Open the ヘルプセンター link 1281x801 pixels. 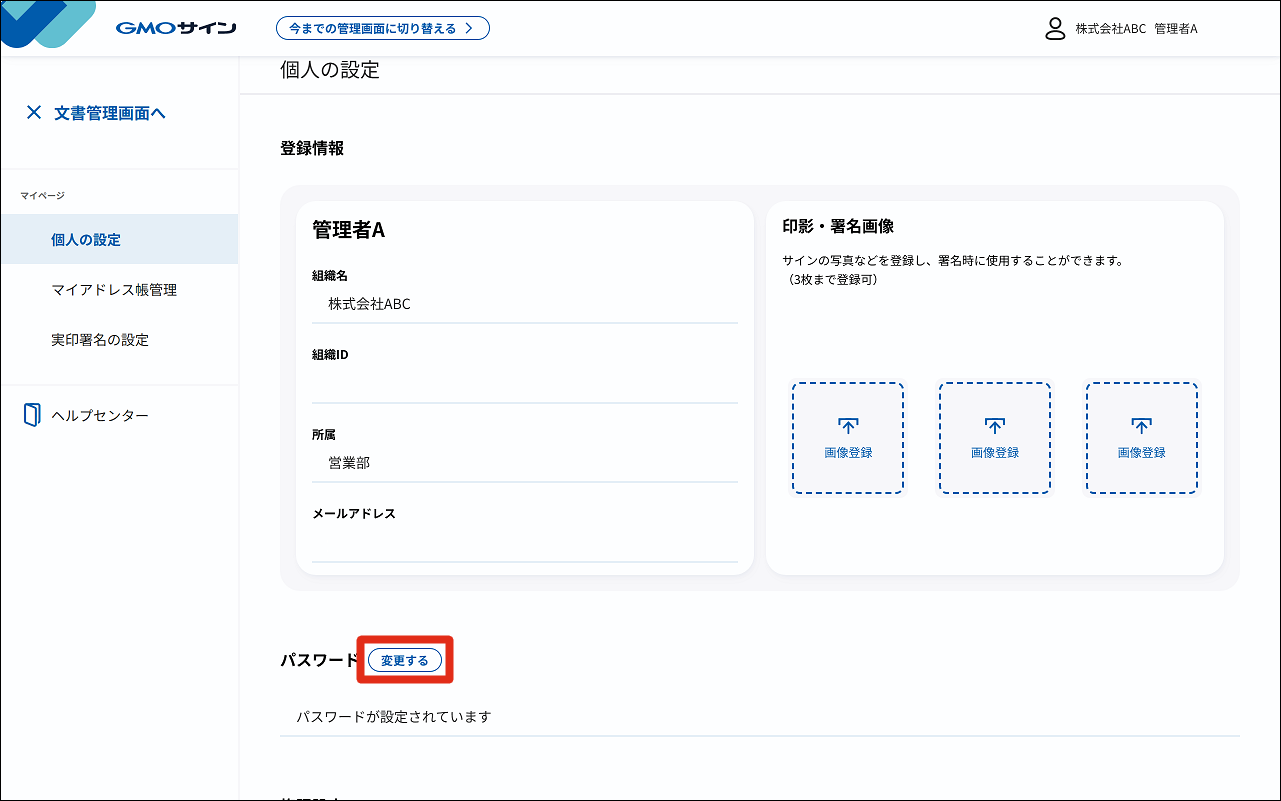tap(100, 415)
